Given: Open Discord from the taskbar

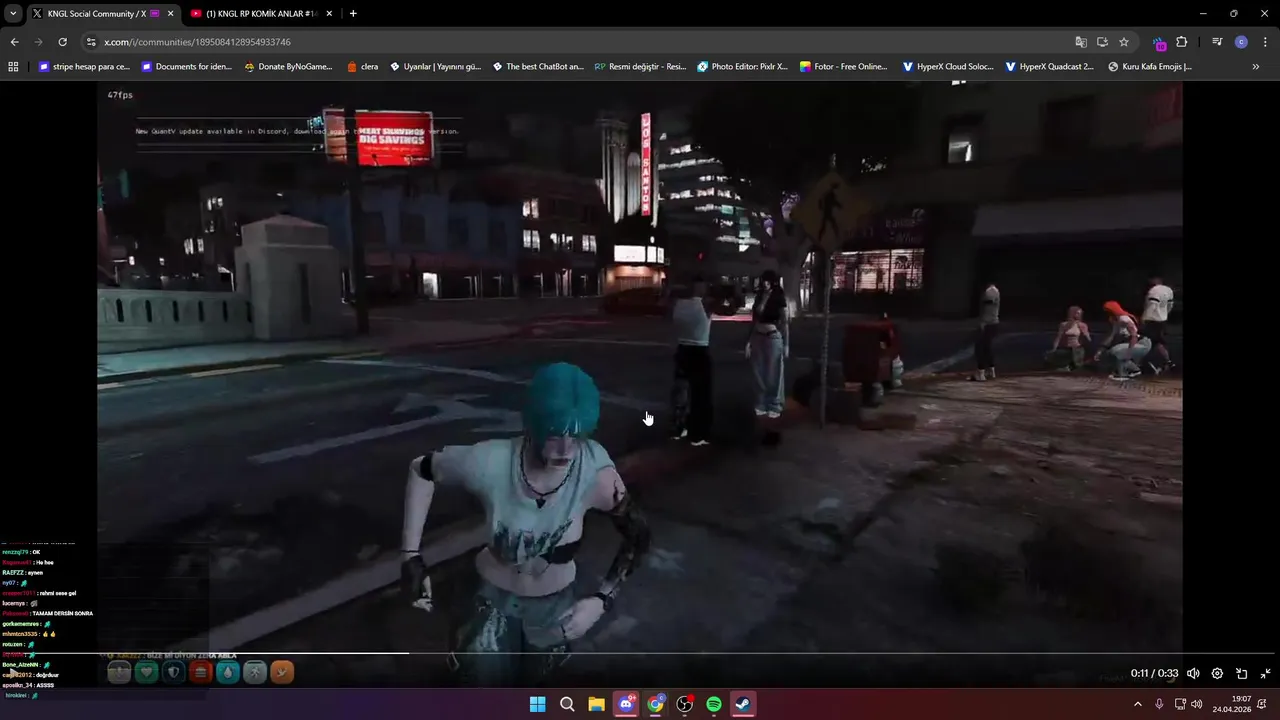Looking at the screenshot, I should (626, 704).
